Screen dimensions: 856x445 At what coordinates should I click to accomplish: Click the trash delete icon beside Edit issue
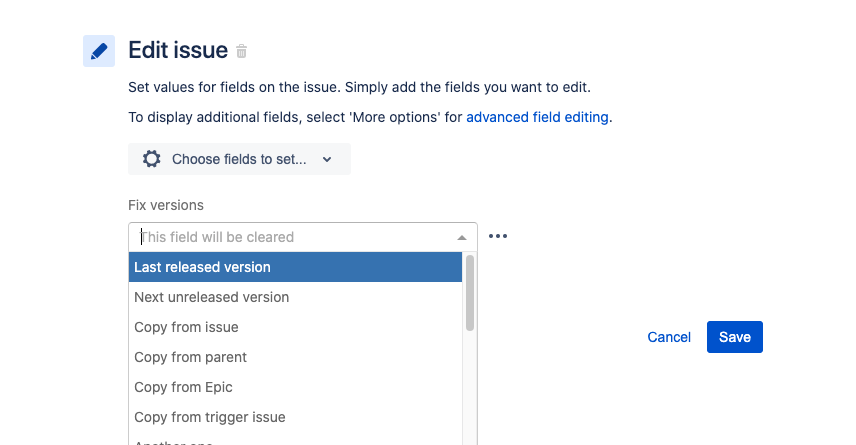click(x=242, y=51)
